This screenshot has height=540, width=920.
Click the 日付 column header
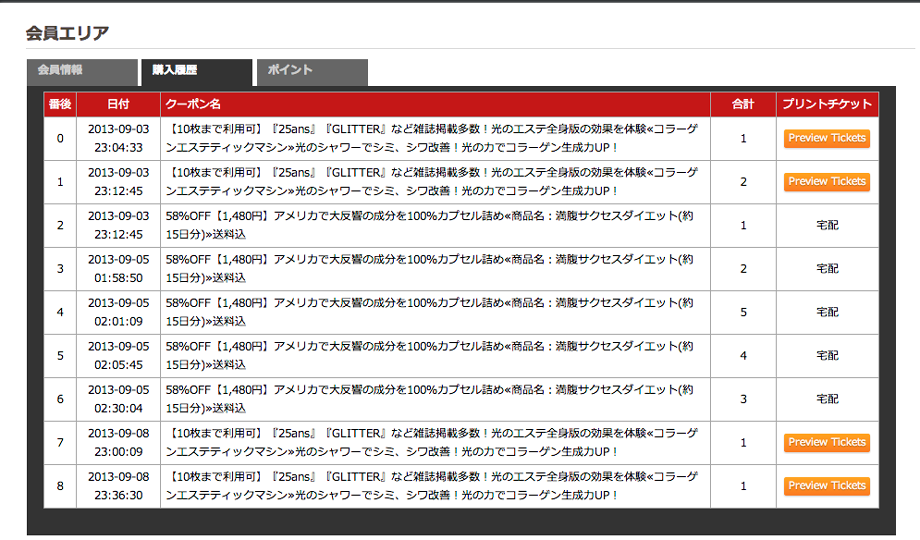(x=118, y=104)
